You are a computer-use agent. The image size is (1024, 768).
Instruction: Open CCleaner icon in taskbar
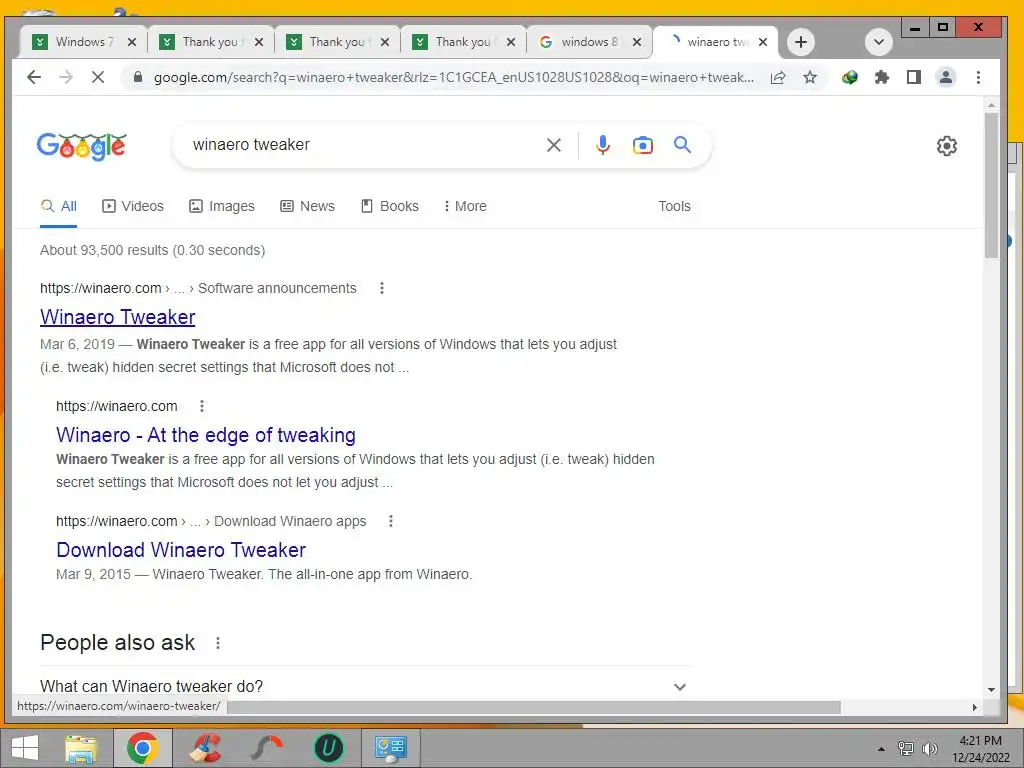point(205,748)
